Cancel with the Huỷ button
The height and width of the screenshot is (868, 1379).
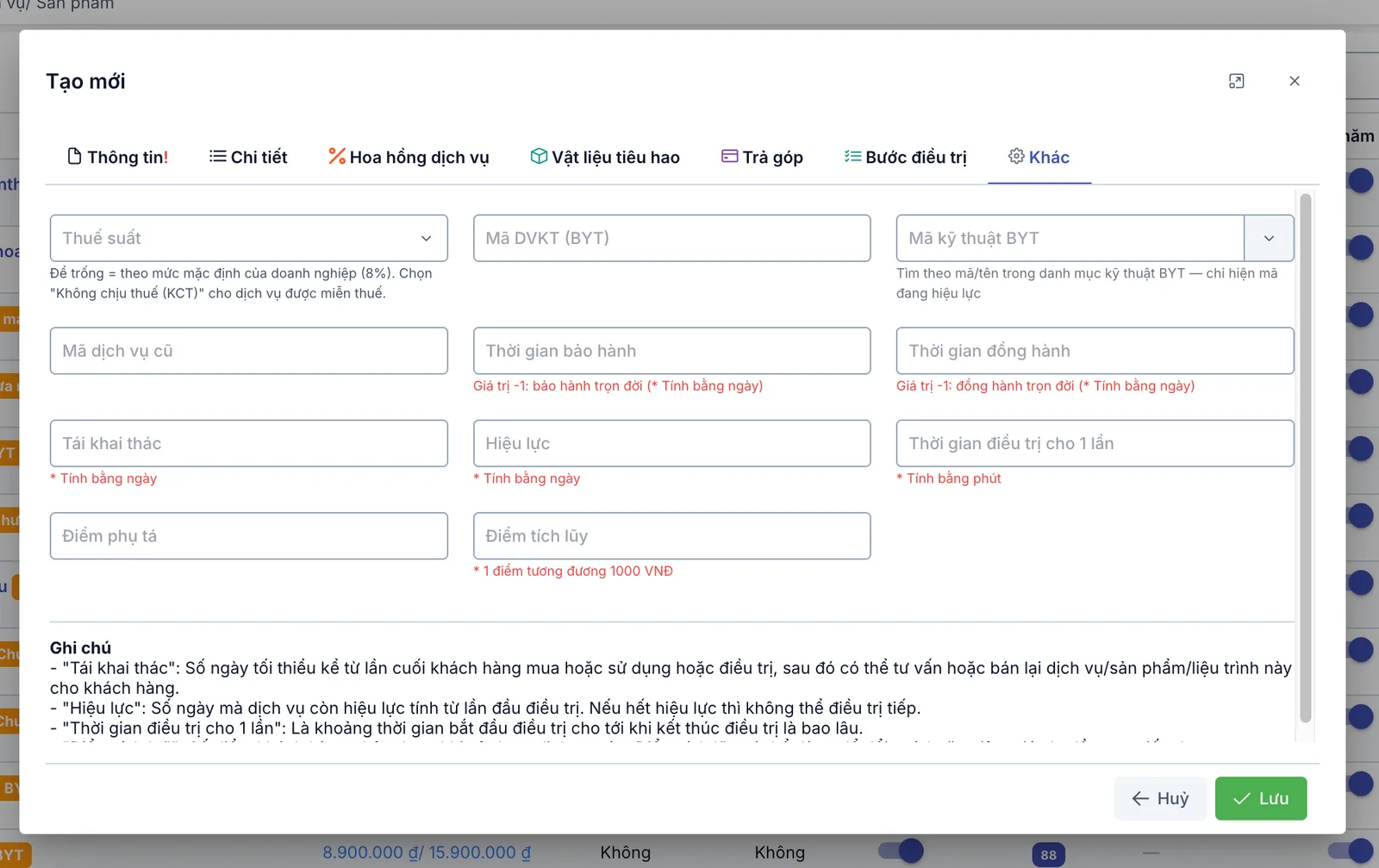pyautogui.click(x=1160, y=798)
